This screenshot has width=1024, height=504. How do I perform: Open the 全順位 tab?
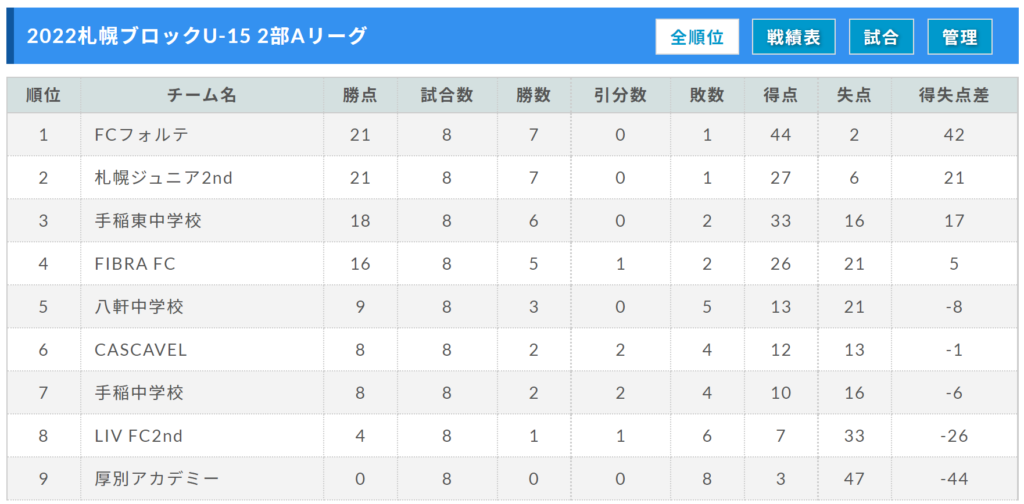click(x=697, y=37)
